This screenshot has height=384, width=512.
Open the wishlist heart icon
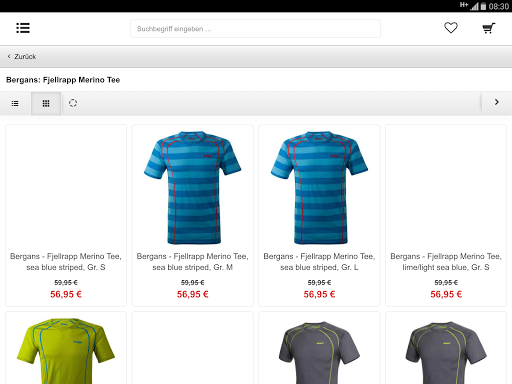pyautogui.click(x=451, y=28)
